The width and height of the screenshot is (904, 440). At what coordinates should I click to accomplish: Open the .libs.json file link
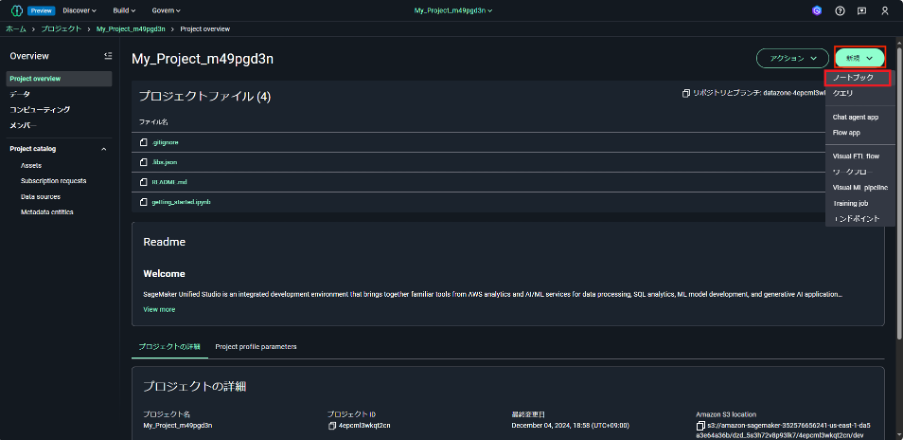164,162
